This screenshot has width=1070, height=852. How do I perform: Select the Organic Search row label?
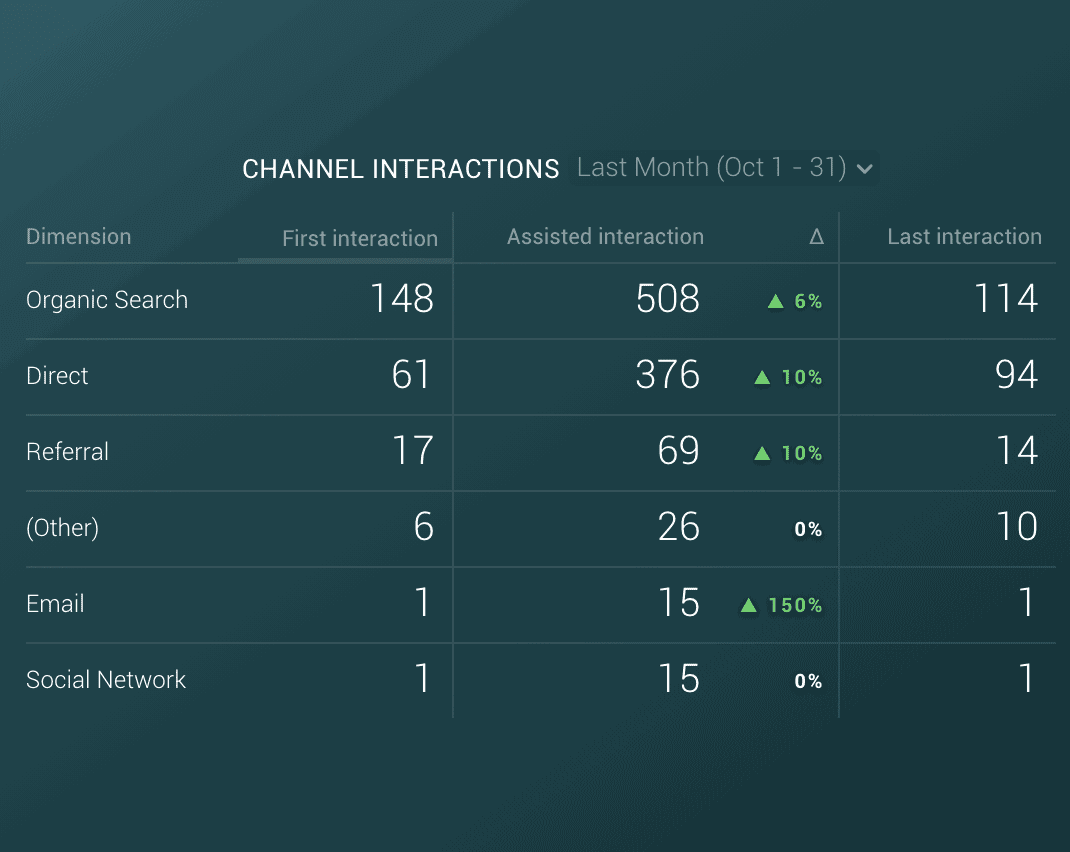tap(107, 300)
